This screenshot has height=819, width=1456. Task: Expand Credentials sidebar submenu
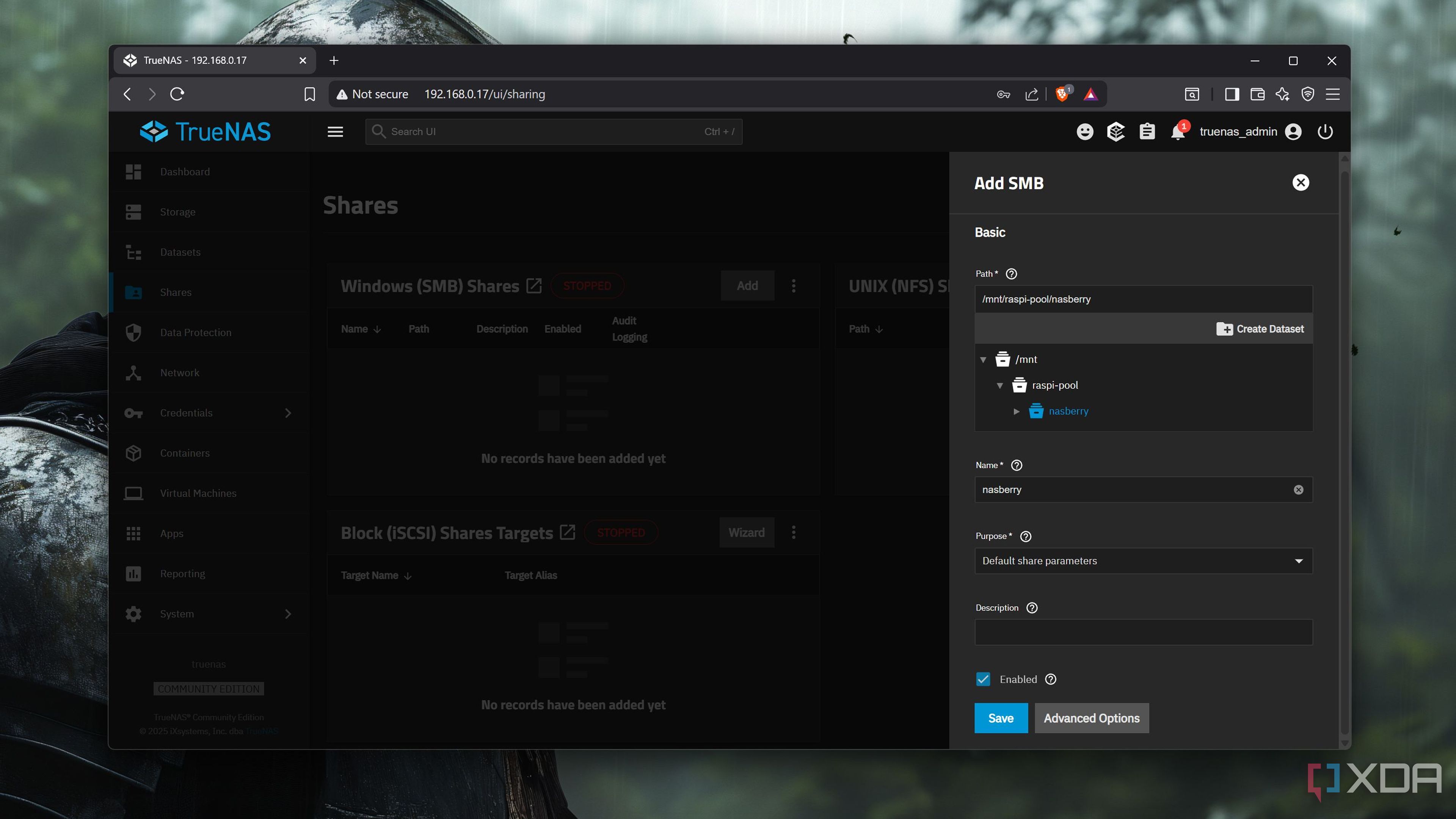(288, 413)
